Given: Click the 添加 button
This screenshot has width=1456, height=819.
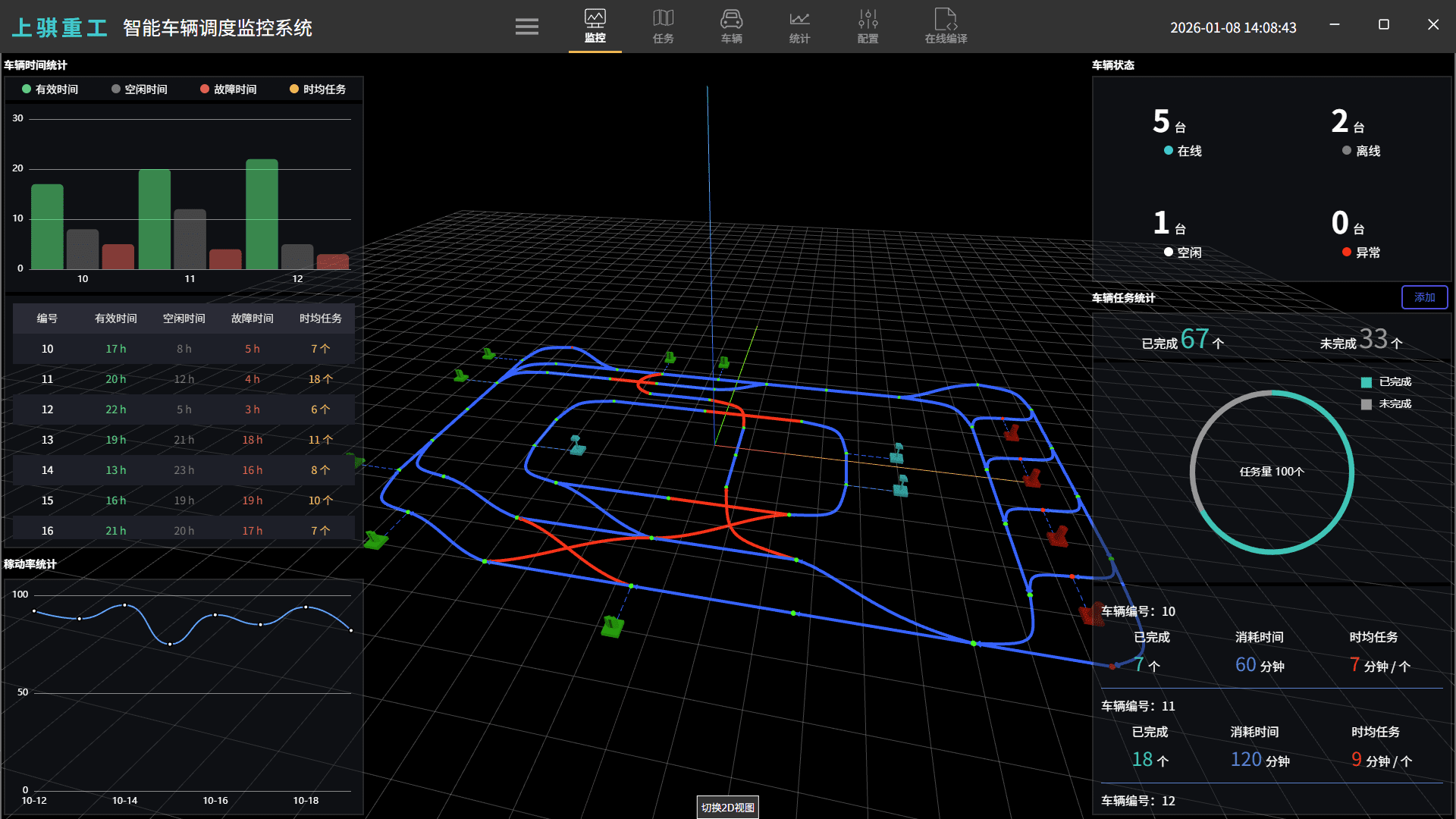Looking at the screenshot, I should 1424,297.
